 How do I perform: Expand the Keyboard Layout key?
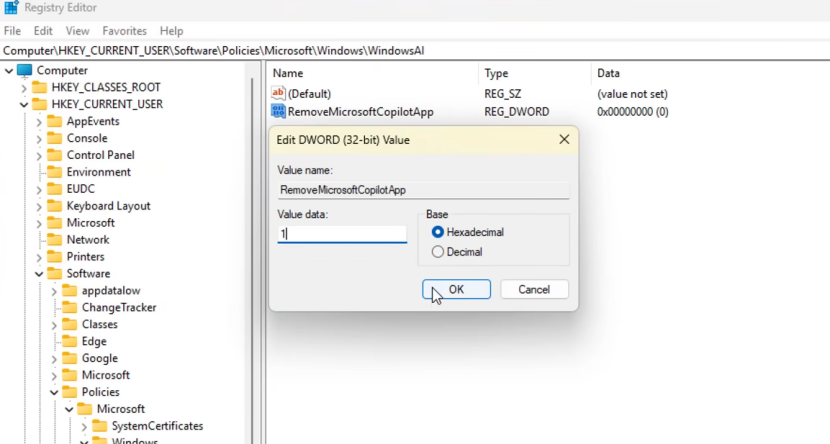pyautogui.click(x=39, y=206)
